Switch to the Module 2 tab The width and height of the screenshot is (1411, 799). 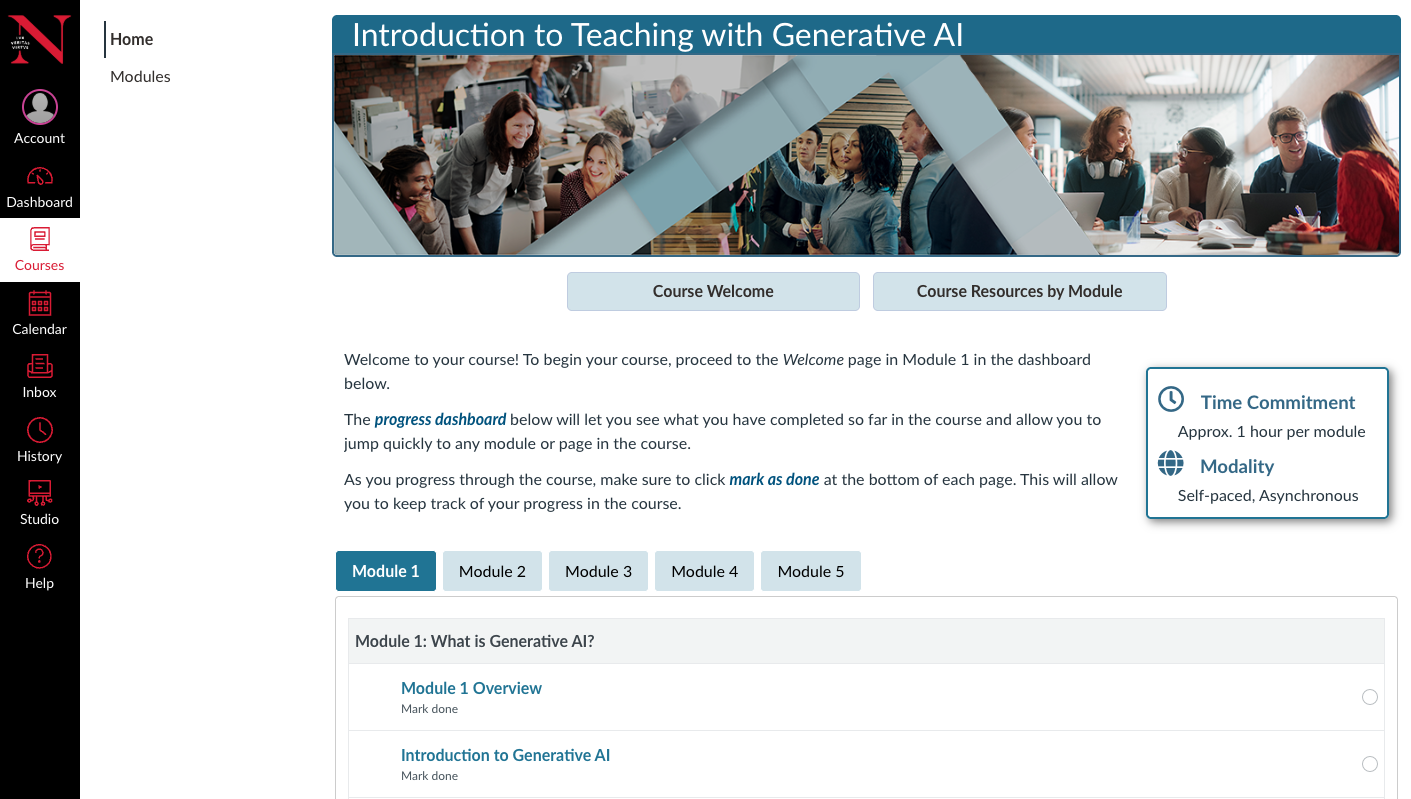(x=492, y=570)
